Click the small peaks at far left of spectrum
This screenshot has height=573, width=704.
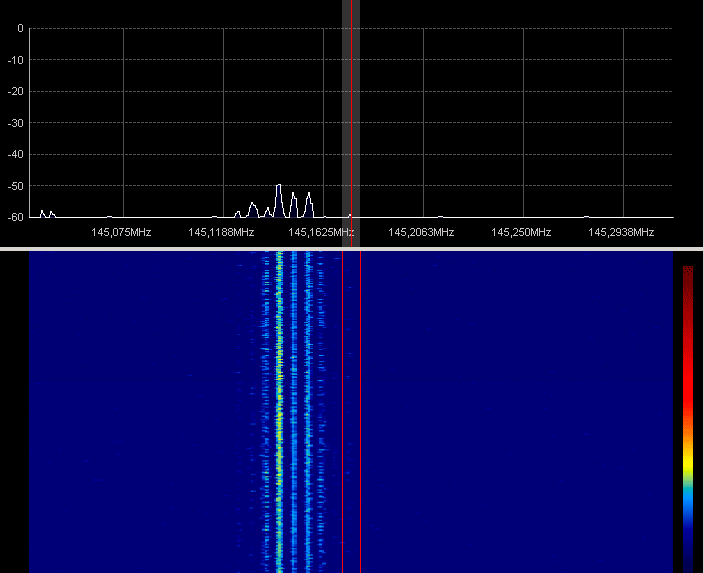point(46,213)
